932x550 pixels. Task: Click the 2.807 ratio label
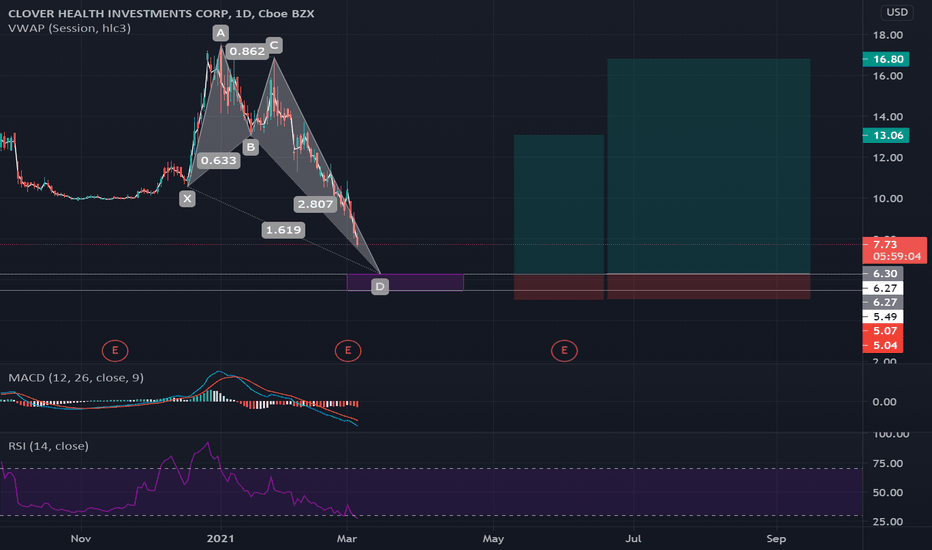pos(316,205)
